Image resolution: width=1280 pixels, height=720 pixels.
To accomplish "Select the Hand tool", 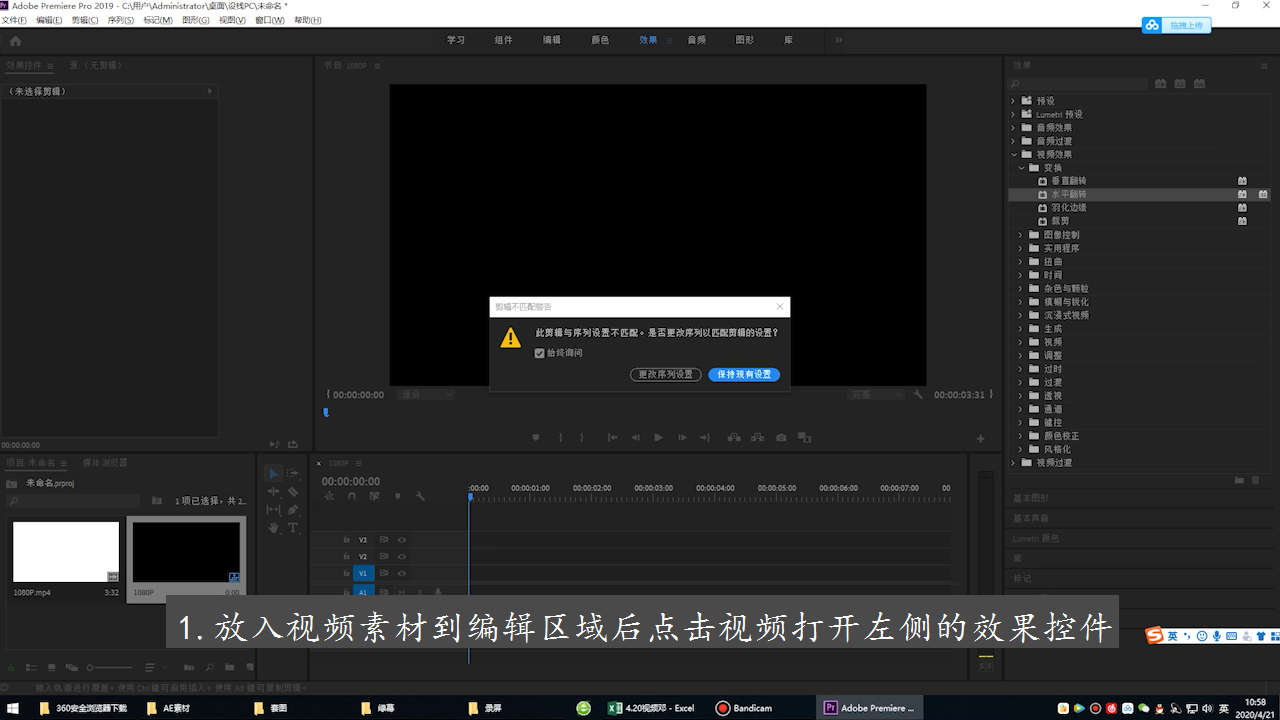I will 273,527.
